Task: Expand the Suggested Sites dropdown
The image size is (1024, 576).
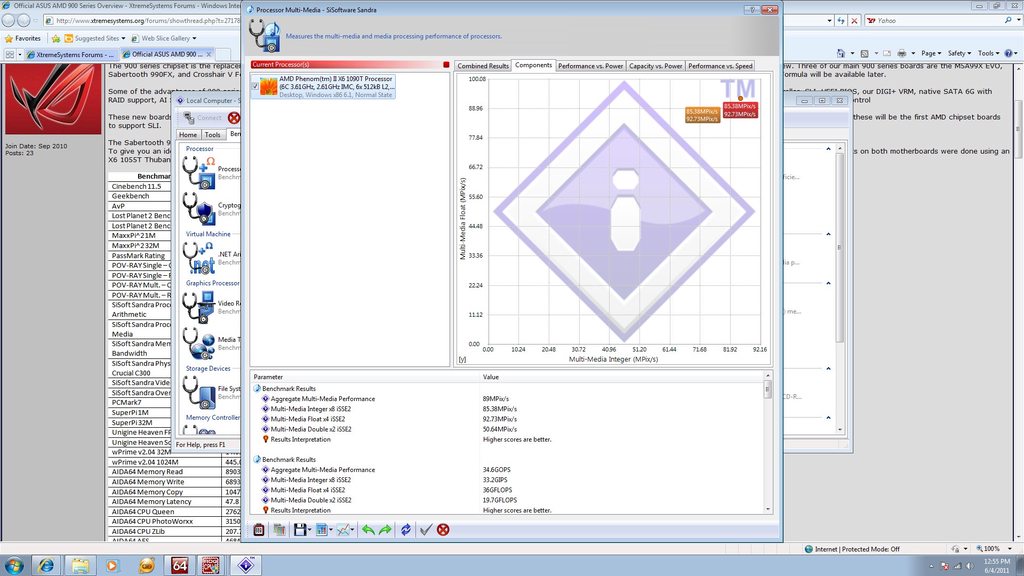Action: tap(123, 39)
